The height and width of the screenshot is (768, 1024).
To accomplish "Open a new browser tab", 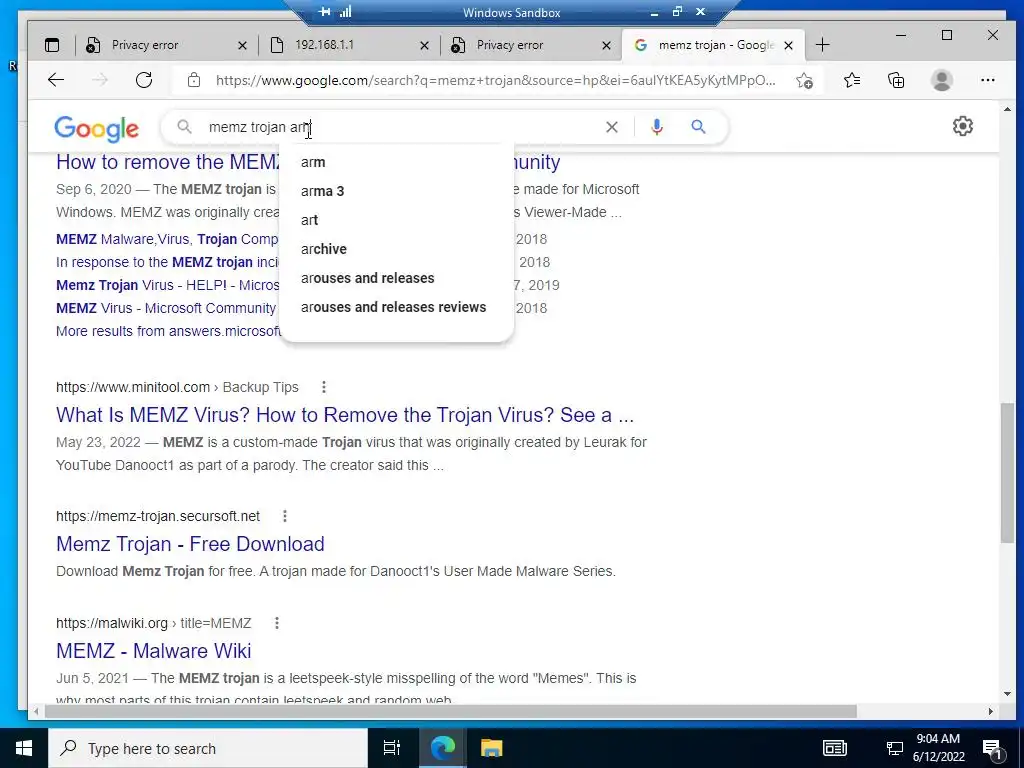I will pyautogui.click(x=822, y=45).
